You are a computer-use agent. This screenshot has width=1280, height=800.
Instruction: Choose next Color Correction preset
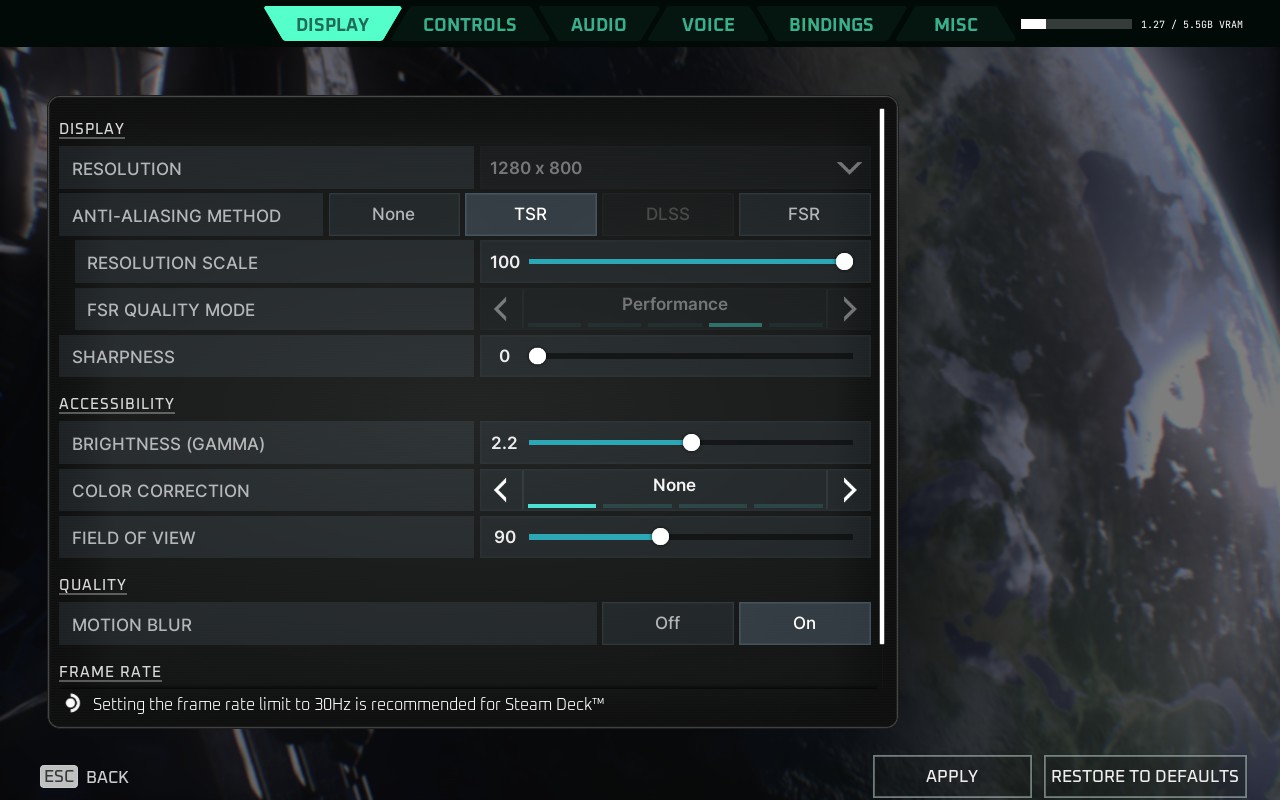point(848,490)
